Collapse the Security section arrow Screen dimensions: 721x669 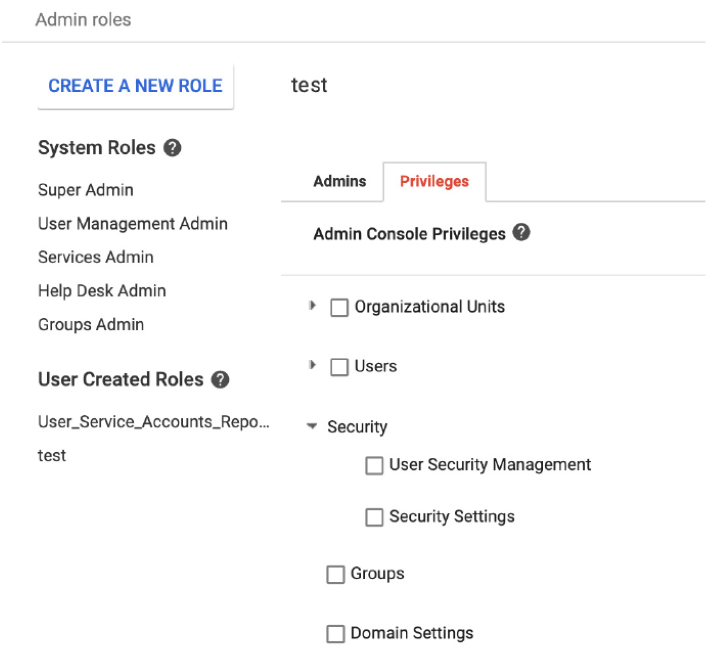pos(312,427)
